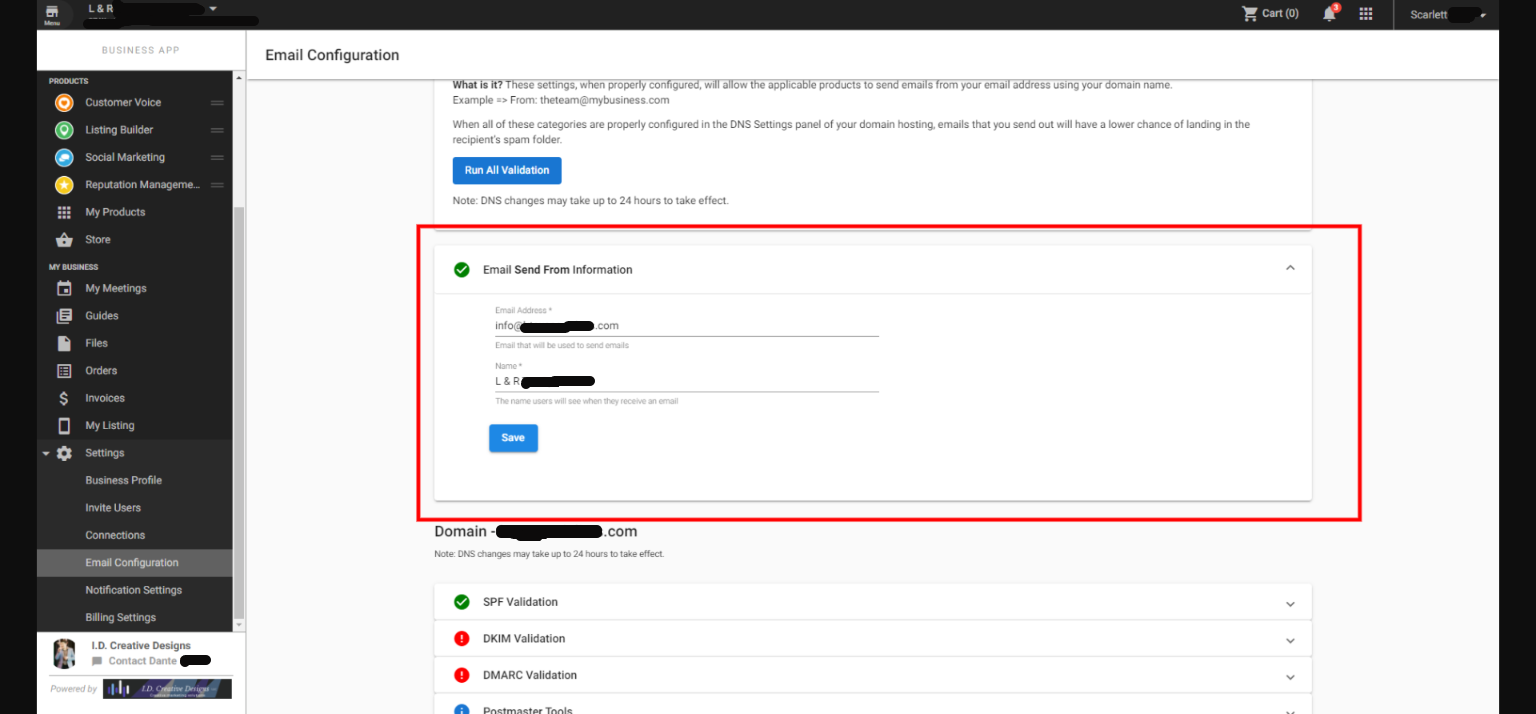Grab Listing Builder reorder handle
The image size is (1536, 714).
coord(216,130)
